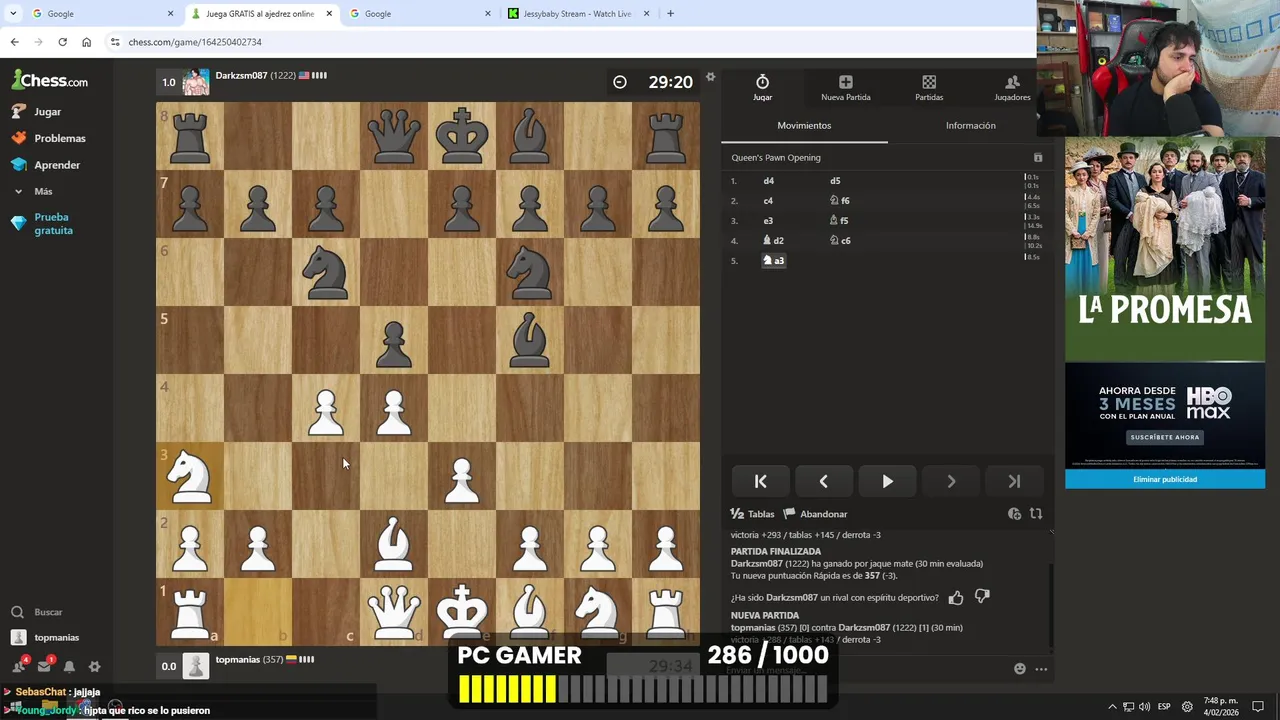Click the Eliminar publicidad button
Image resolution: width=1280 pixels, height=720 pixels.
pos(1165,480)
